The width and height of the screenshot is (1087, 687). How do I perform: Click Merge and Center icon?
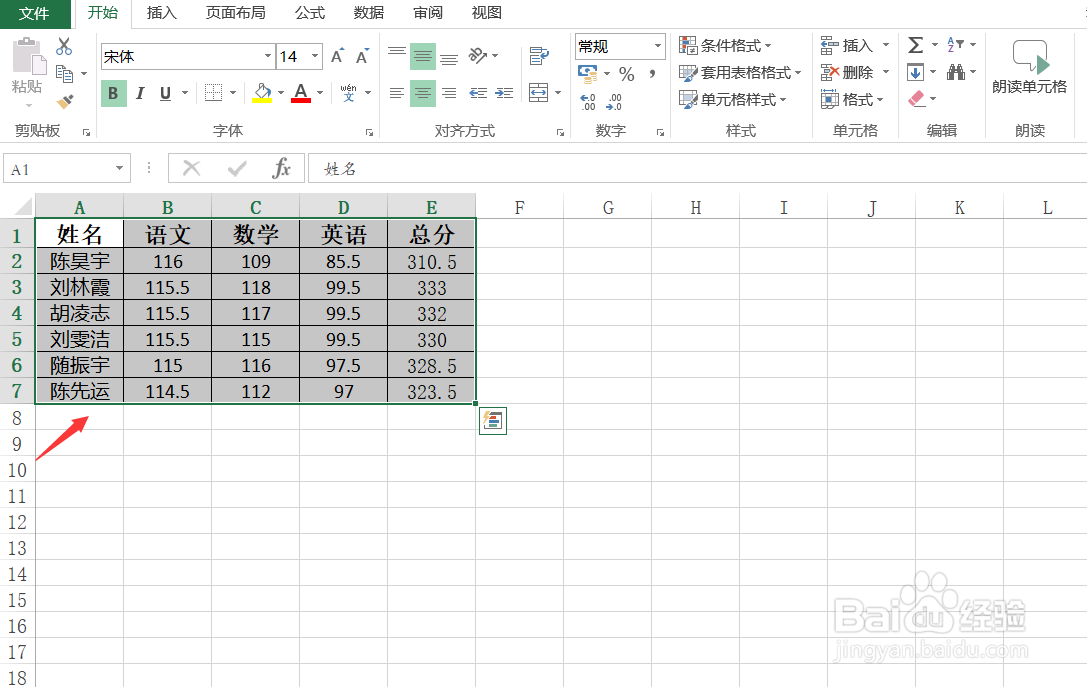[539, 93]
